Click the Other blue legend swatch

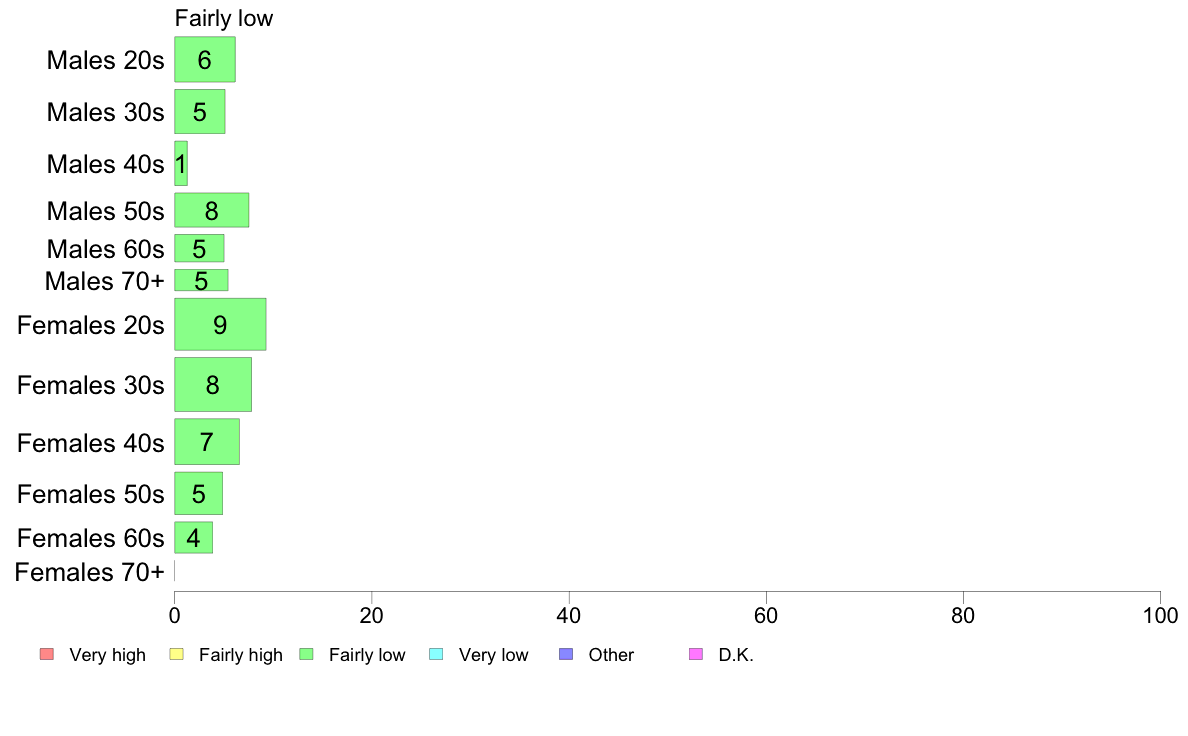(566, 654)
